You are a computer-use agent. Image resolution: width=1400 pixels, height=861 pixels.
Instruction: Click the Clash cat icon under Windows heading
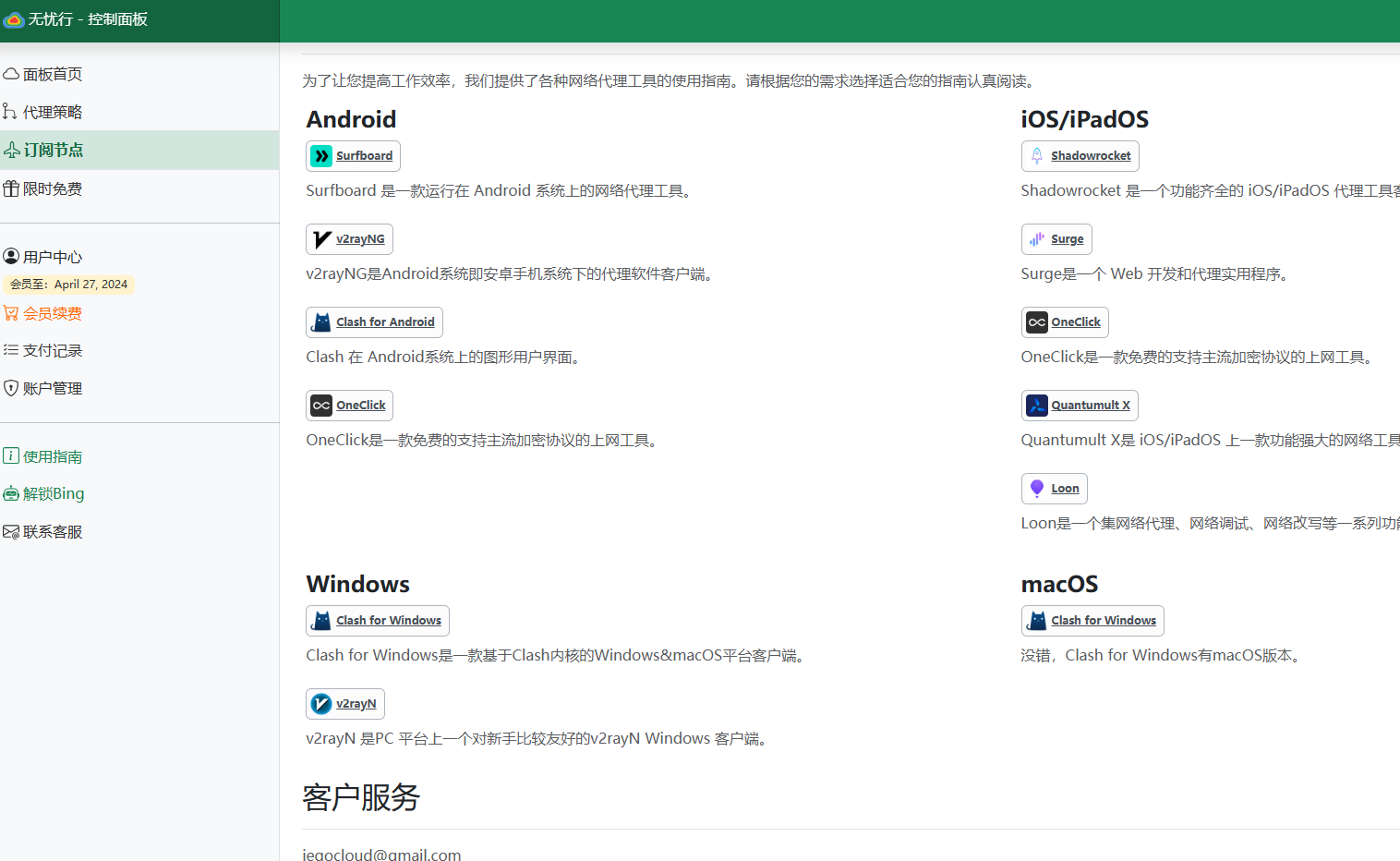pyautogui.click(x=321, y=621)
